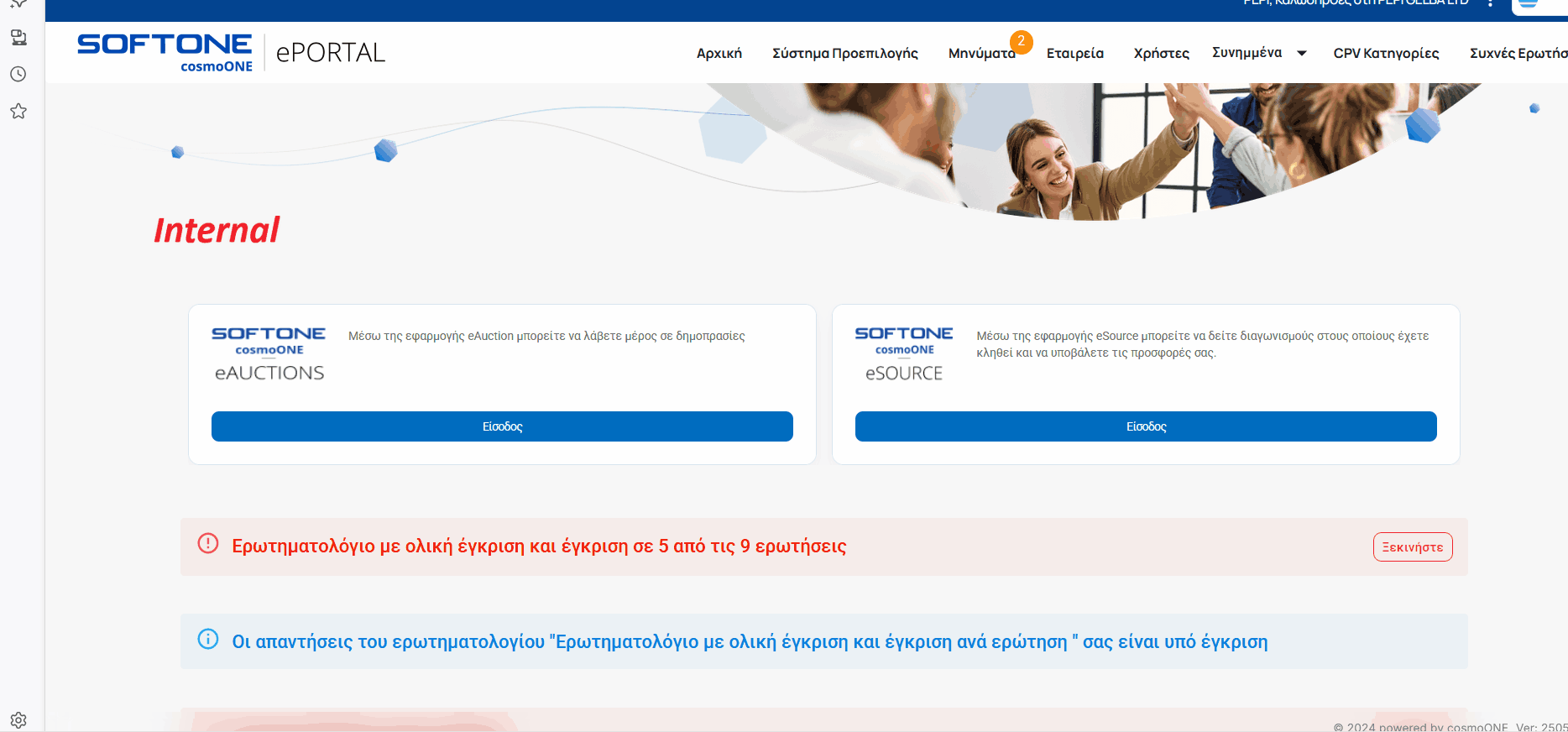Go to the Αρχική menu item
Viewport: 1568px width, 732px height.
click(719, 53)
